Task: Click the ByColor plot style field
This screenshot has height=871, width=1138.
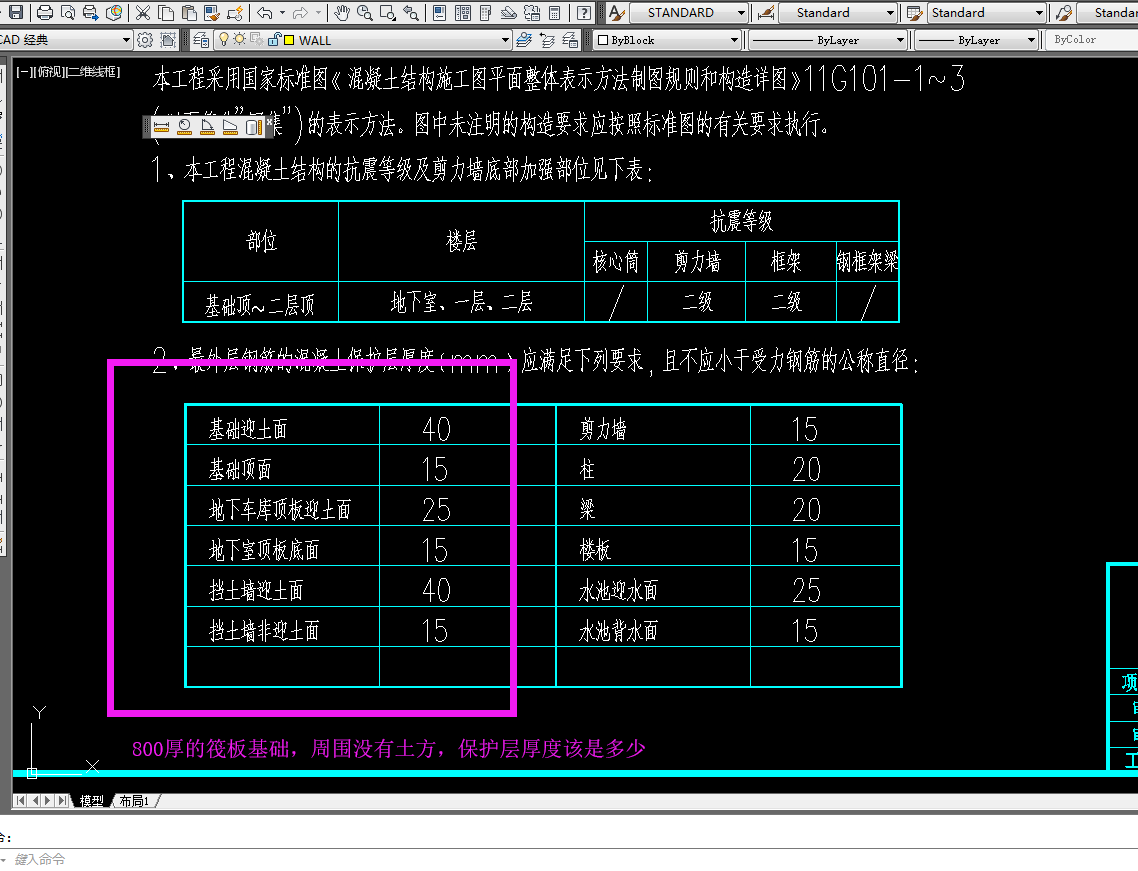Action: point(1091,40)
